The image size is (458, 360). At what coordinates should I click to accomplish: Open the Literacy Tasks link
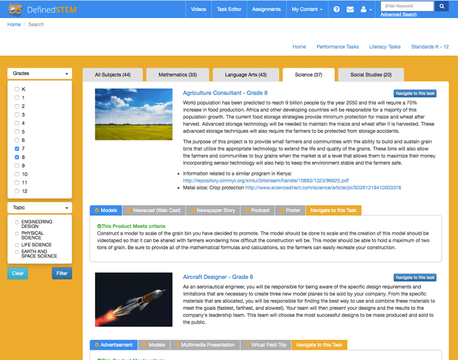(x=385, y=47)
